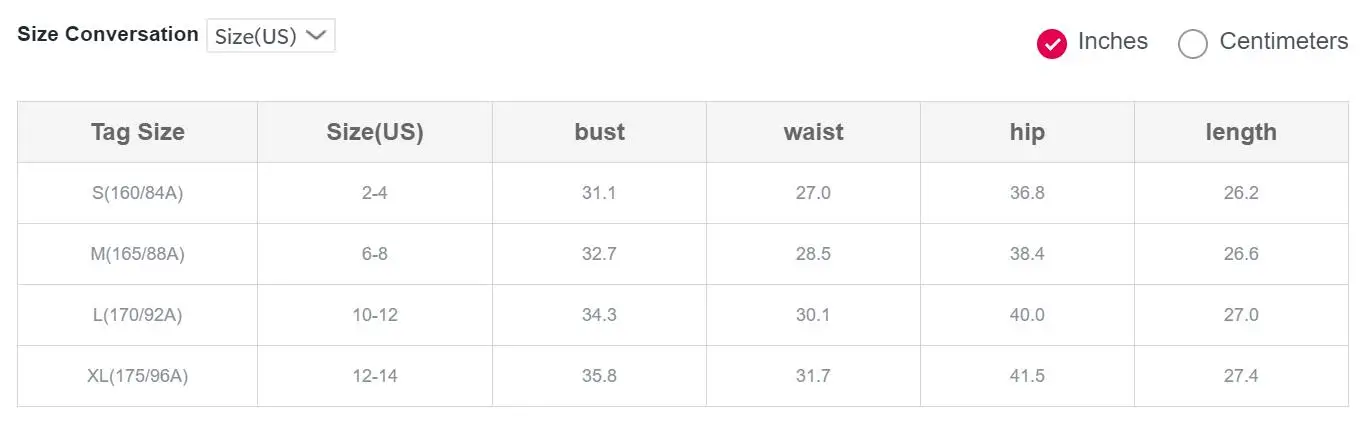The height and width of the screenshot is (424, 1367).
Task: Select the S(160/84A) tag size row
Action: (683, 193)
